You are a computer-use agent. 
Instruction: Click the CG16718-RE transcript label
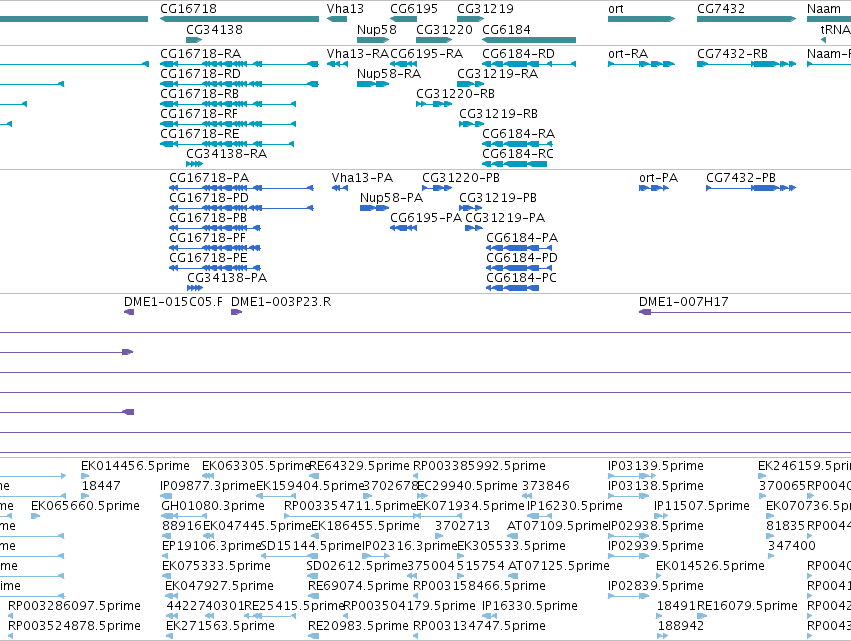click(x=200, y=134)
